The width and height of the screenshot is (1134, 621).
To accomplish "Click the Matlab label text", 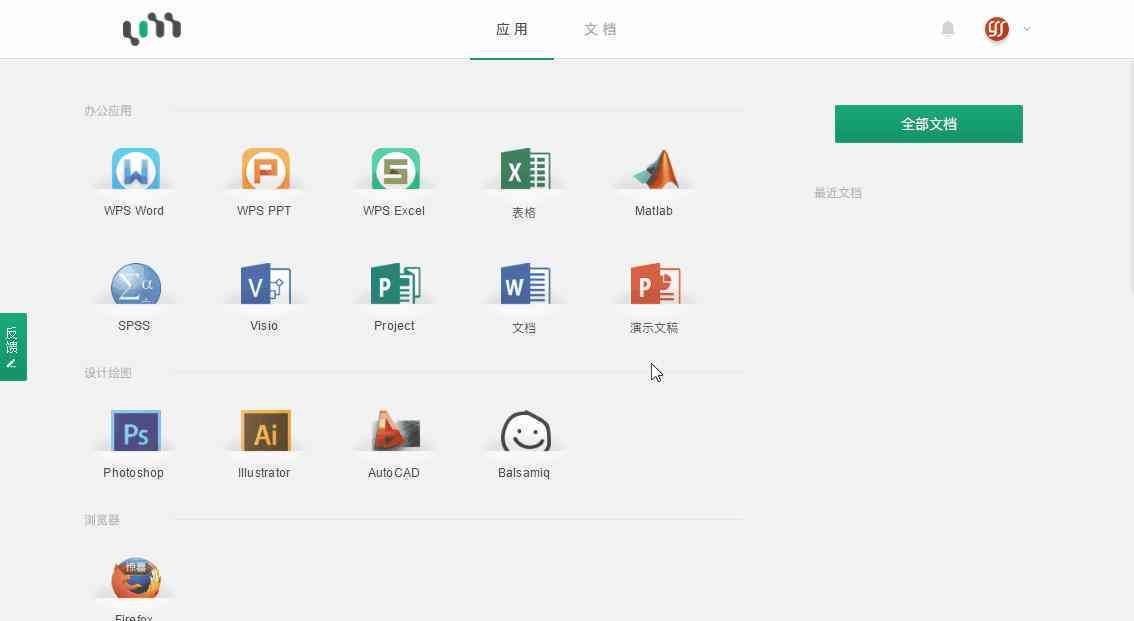I will (x=654, y=210).
